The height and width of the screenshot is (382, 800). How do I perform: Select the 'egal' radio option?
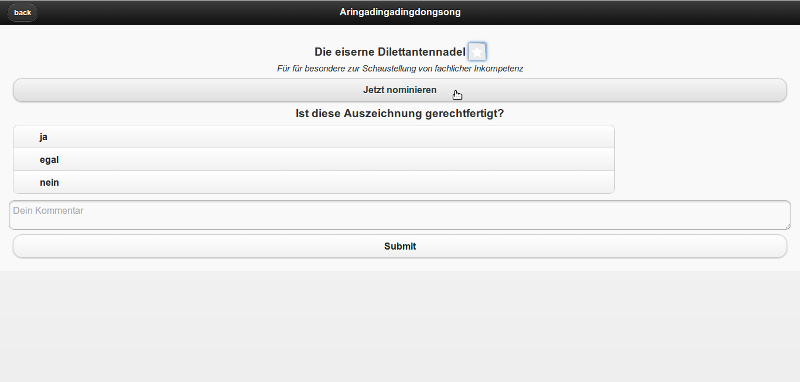coord(314,160)
